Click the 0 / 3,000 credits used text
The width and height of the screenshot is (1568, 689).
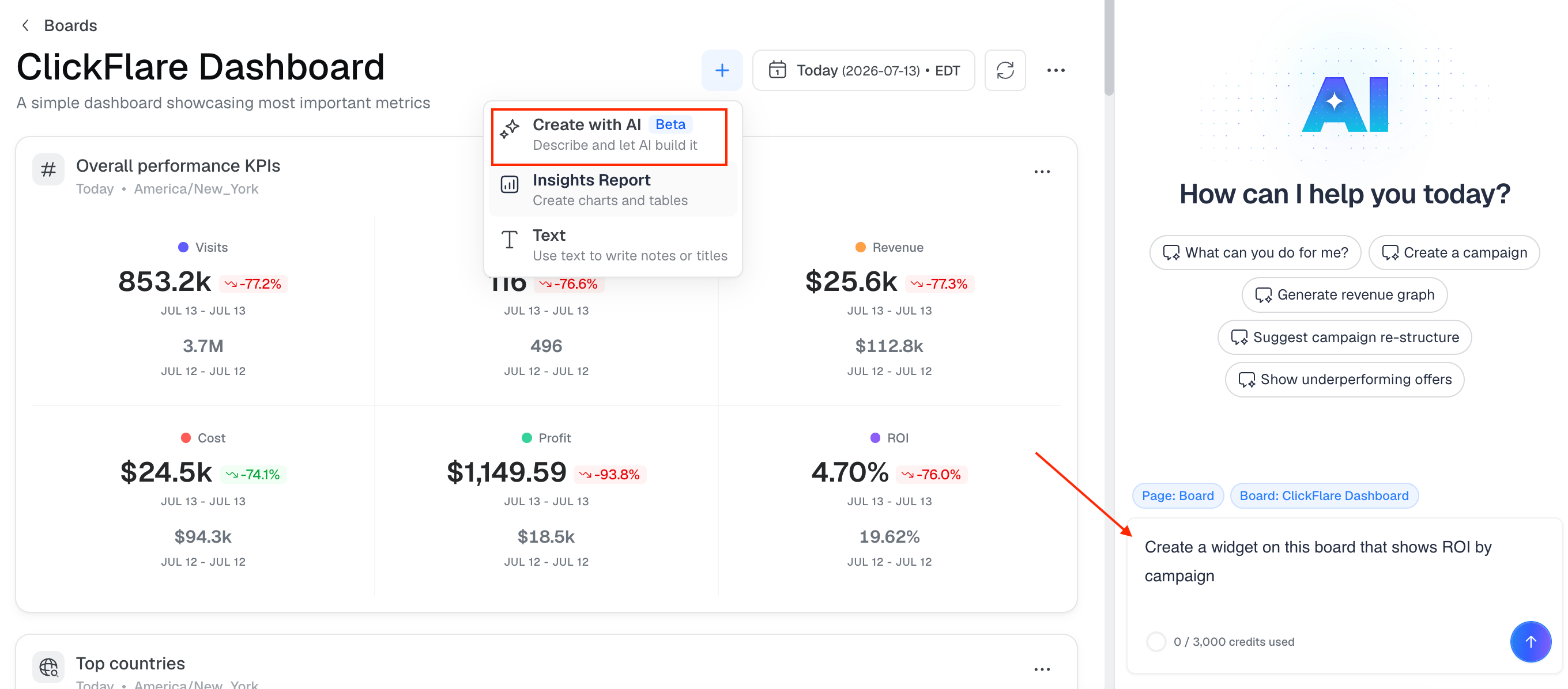[x=1234, y=642]
